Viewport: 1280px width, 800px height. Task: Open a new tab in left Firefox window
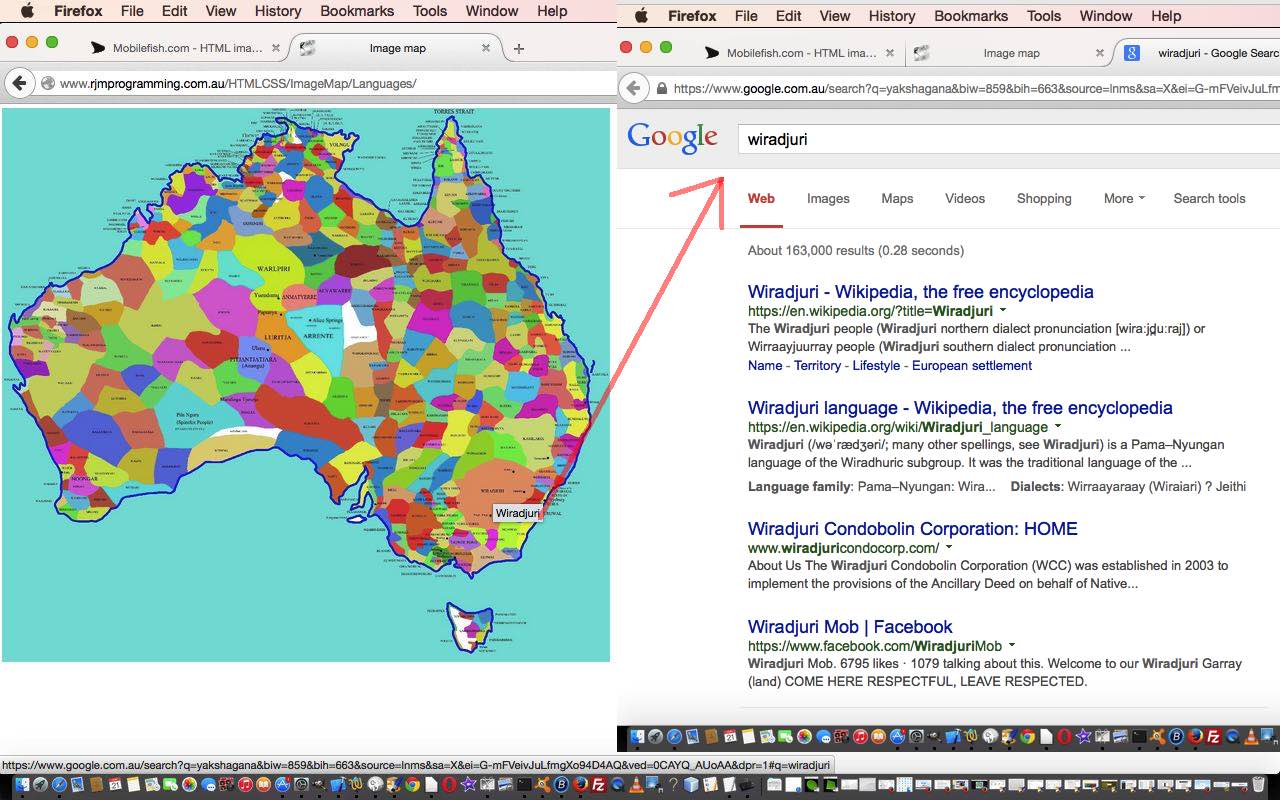[x=518, y=49]
